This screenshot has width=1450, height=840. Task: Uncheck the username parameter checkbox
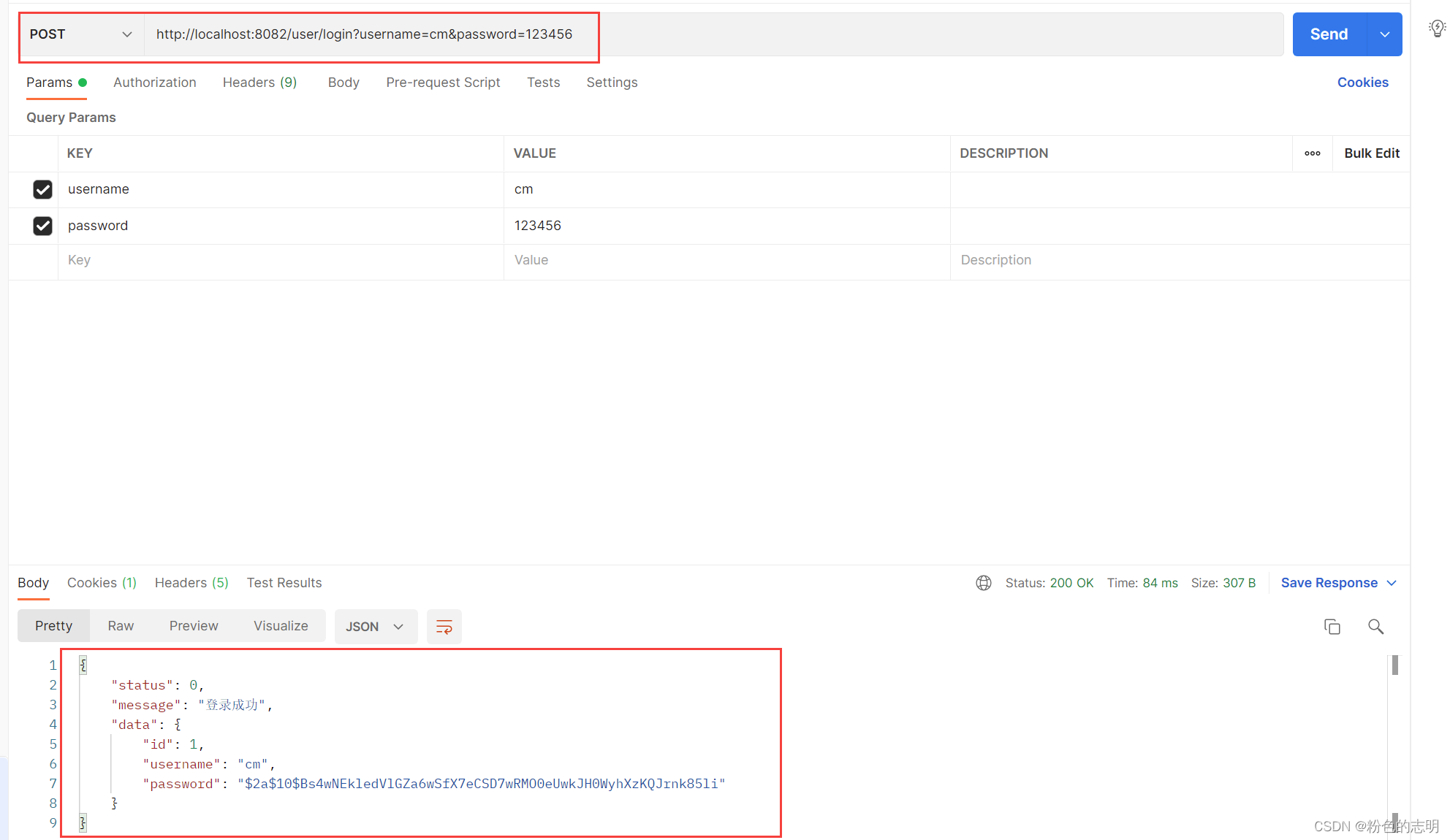click(42, 189)
